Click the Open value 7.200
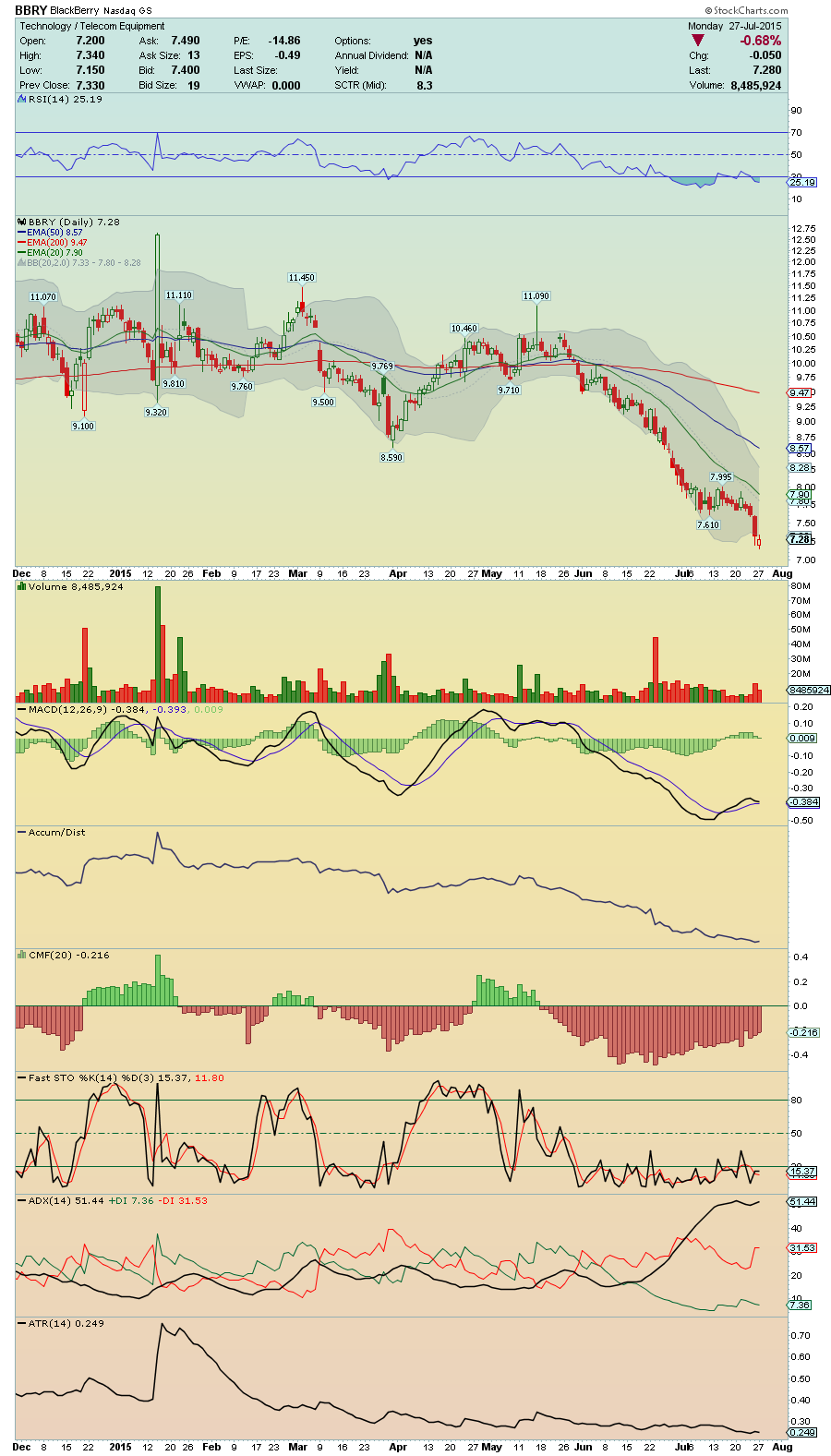831x1456 pixels. tap(90, 41)
